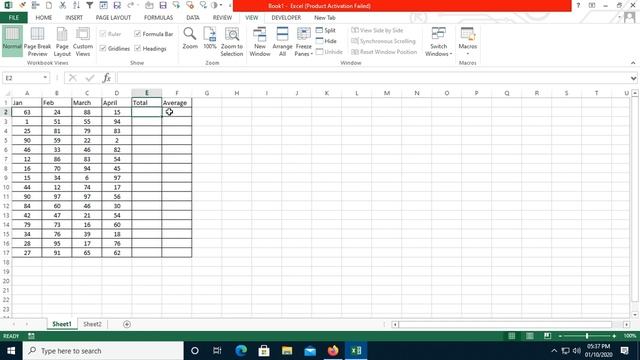Image resolution: width=640 pixels, height=360 pixels.
Task: Open File Explorer from taskbar
Action: tap(287, 351)
